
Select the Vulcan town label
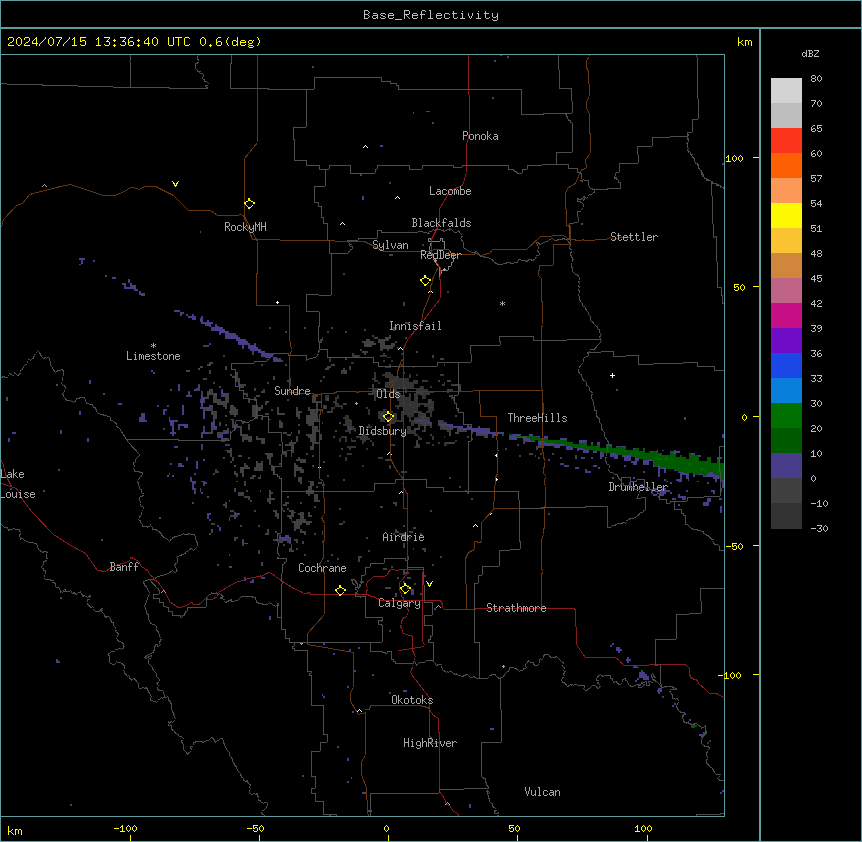point(543,792)
